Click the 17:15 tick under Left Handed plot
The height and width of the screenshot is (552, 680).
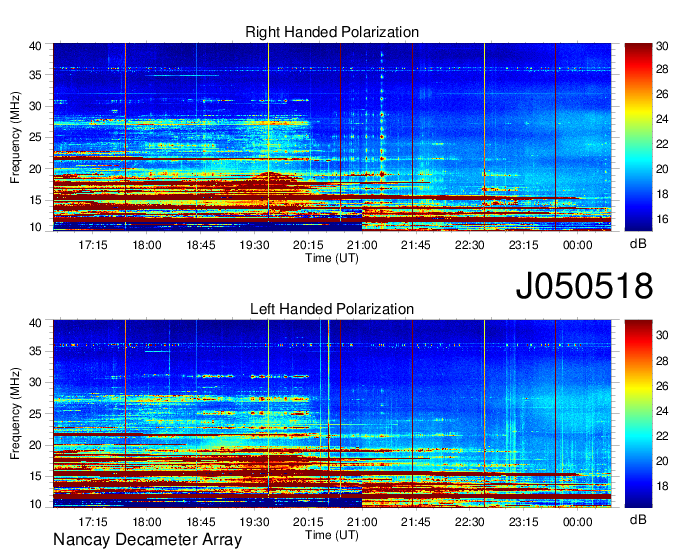tap(93, 521)
